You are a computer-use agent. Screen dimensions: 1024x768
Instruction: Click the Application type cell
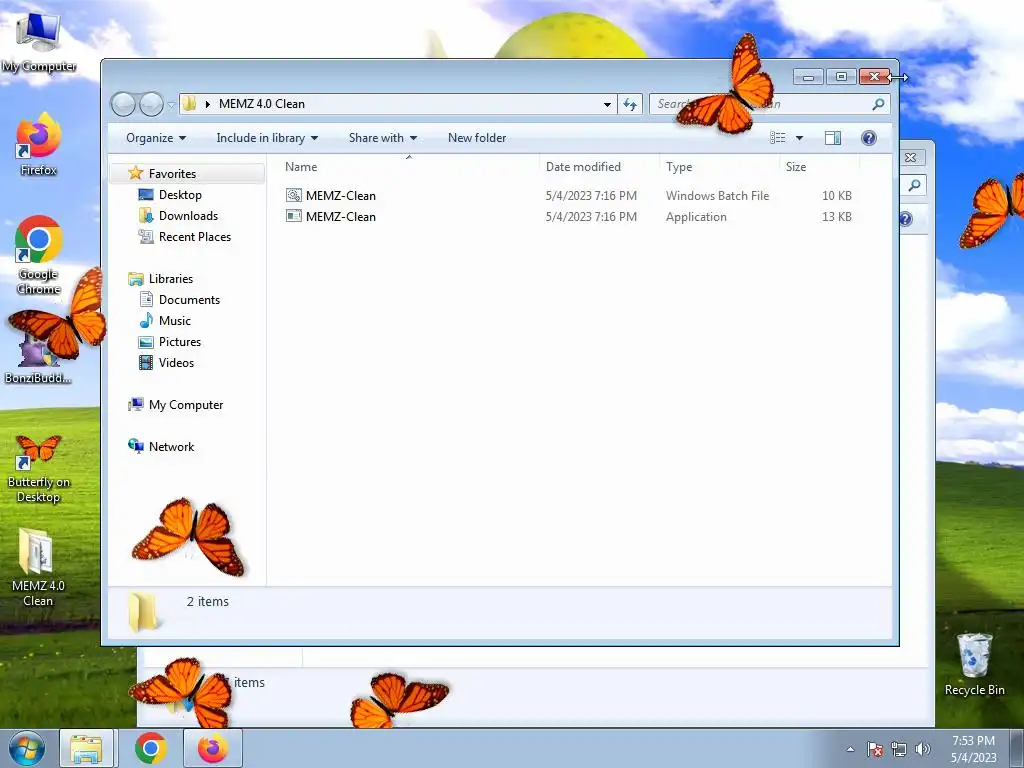696,216
